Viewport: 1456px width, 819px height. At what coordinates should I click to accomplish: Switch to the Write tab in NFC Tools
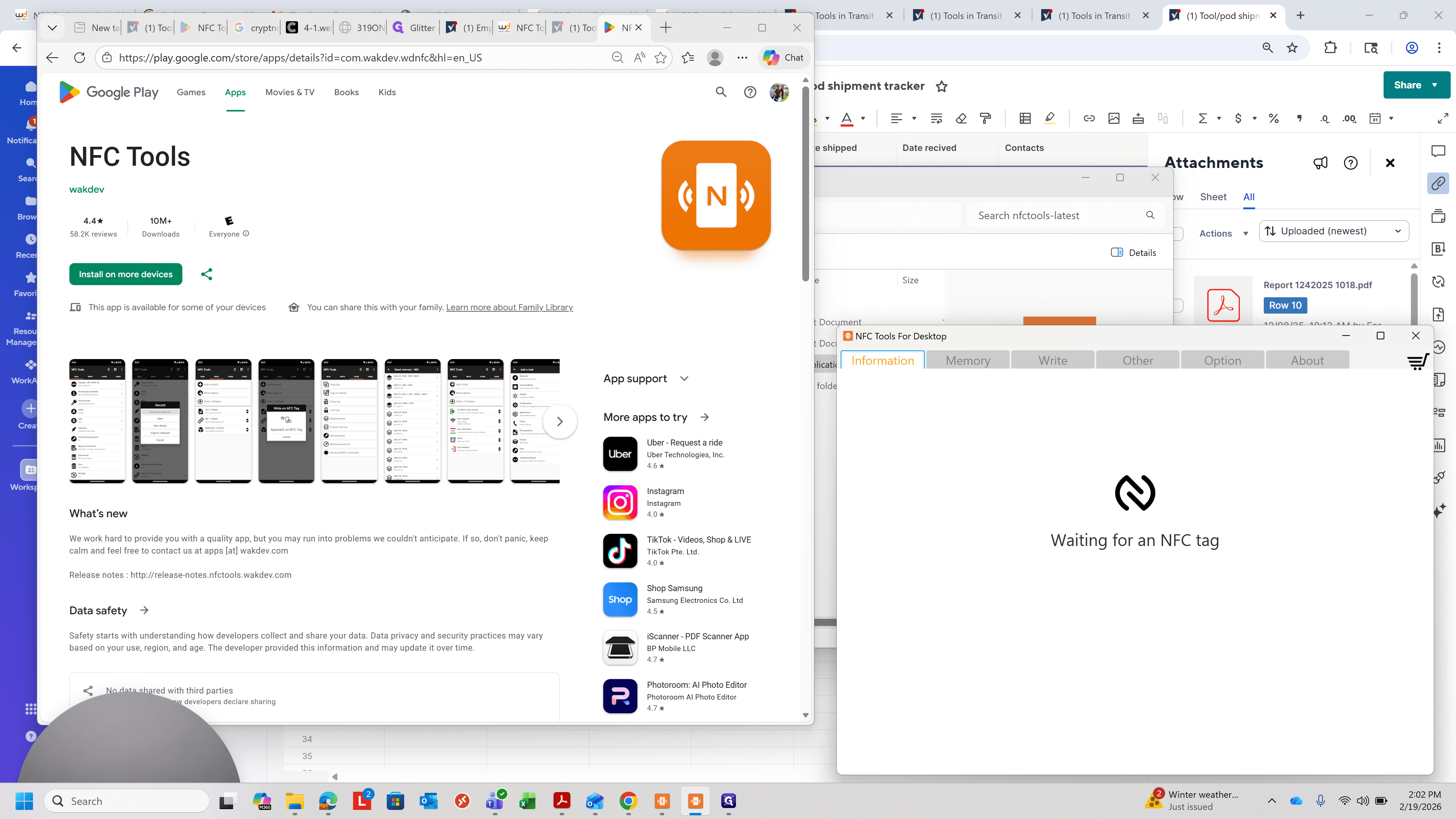point(1053,361)
